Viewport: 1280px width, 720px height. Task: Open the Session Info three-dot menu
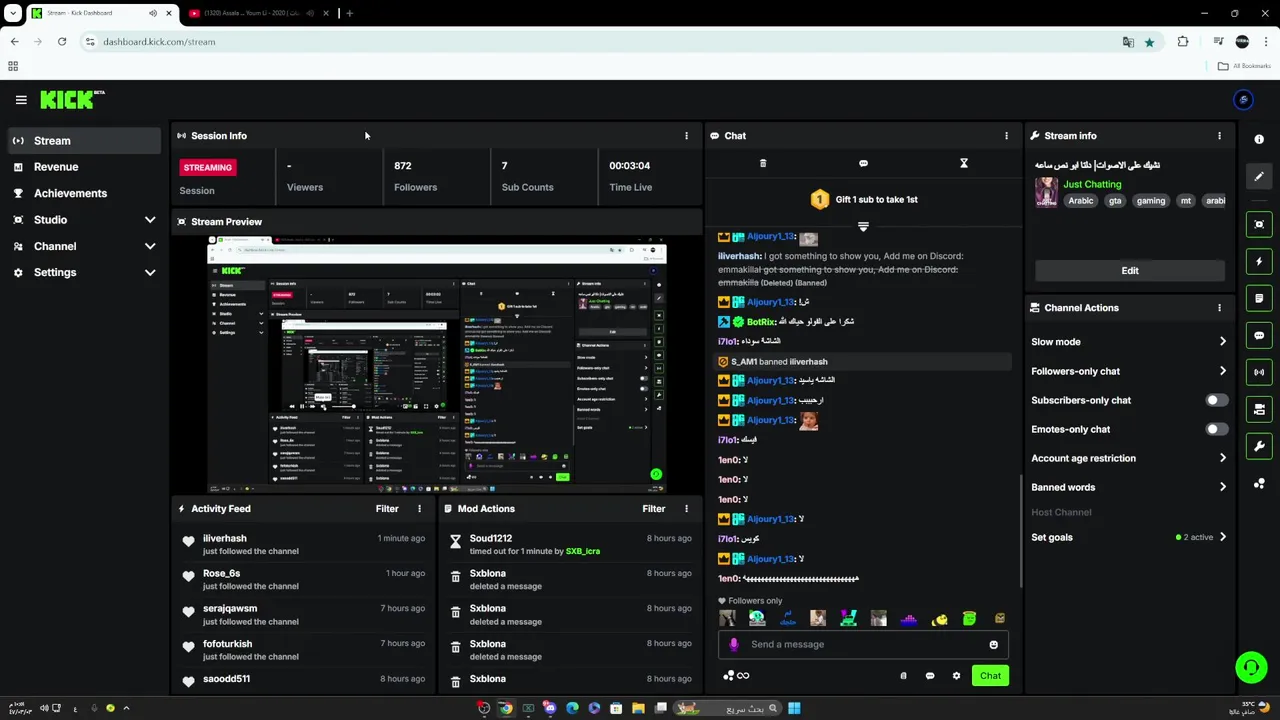click(x=686, y=136)
